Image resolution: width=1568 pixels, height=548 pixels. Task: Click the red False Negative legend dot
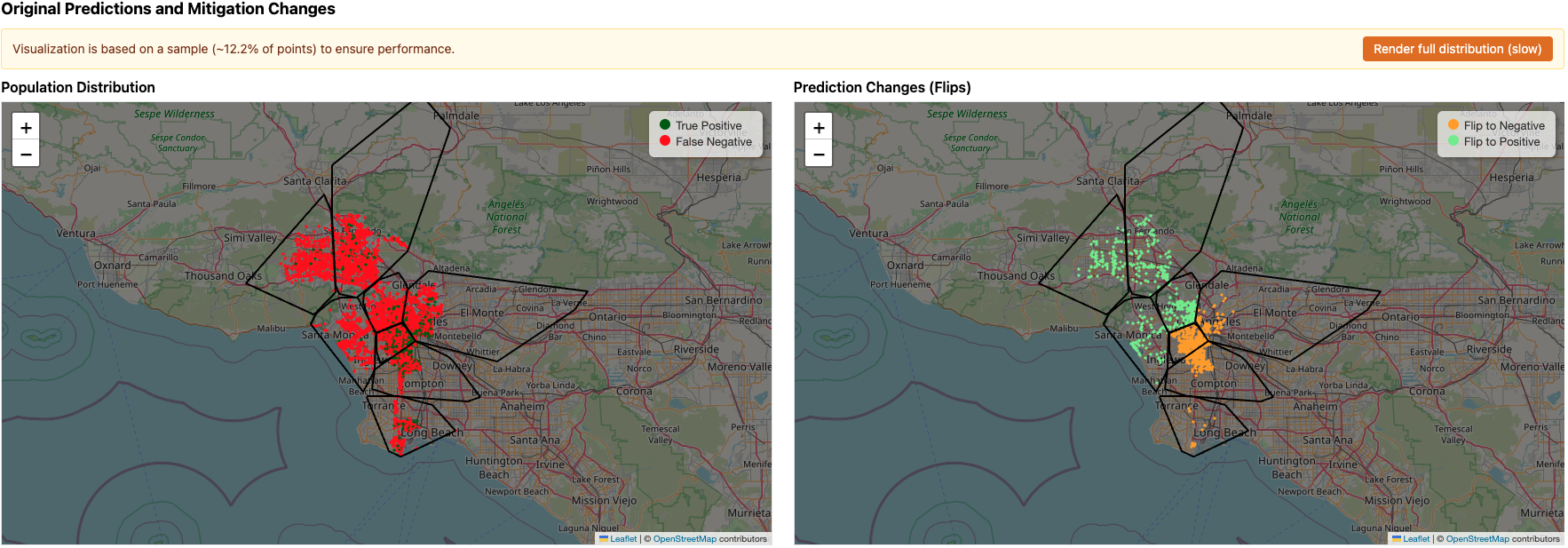click(665, 140)
